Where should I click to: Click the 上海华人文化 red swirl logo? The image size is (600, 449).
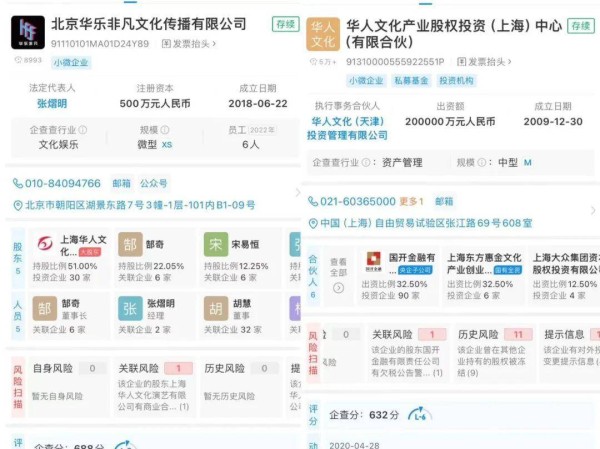click(x=45, y=244)
